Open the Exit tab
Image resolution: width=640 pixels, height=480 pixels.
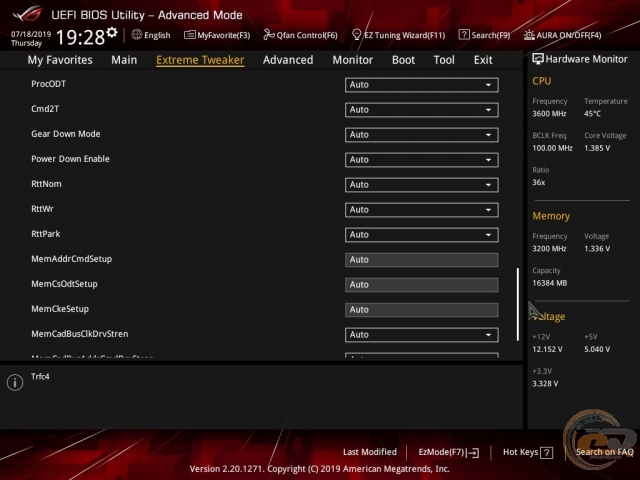(x=483, y=60)
